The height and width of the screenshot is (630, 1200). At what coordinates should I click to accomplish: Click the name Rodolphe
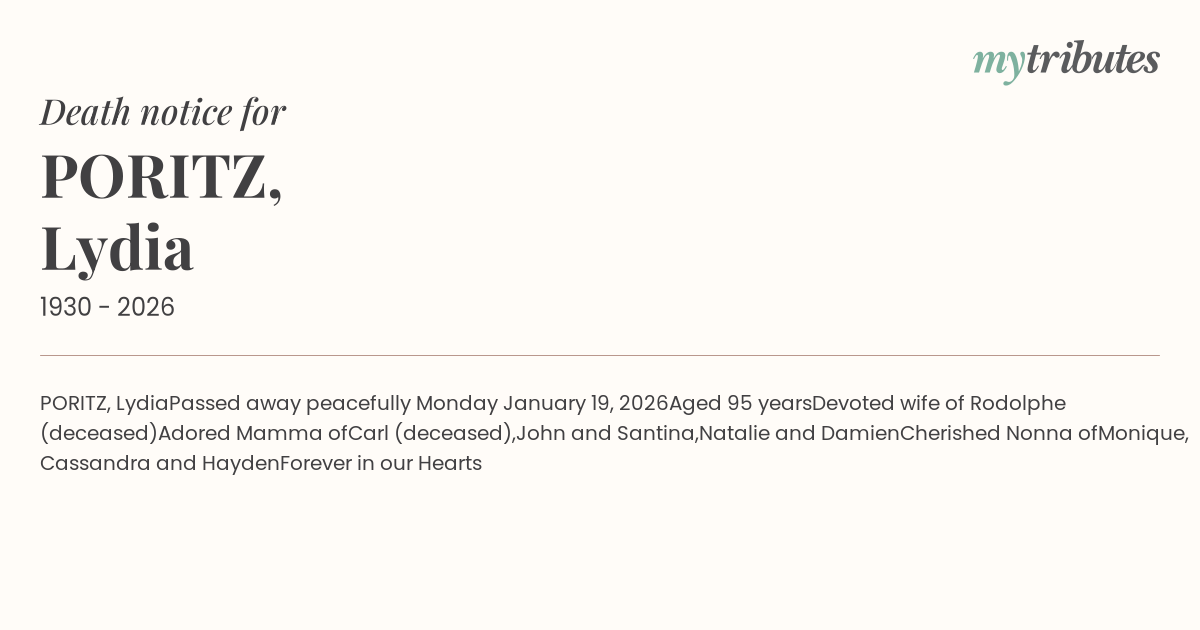pos(1017,404)
